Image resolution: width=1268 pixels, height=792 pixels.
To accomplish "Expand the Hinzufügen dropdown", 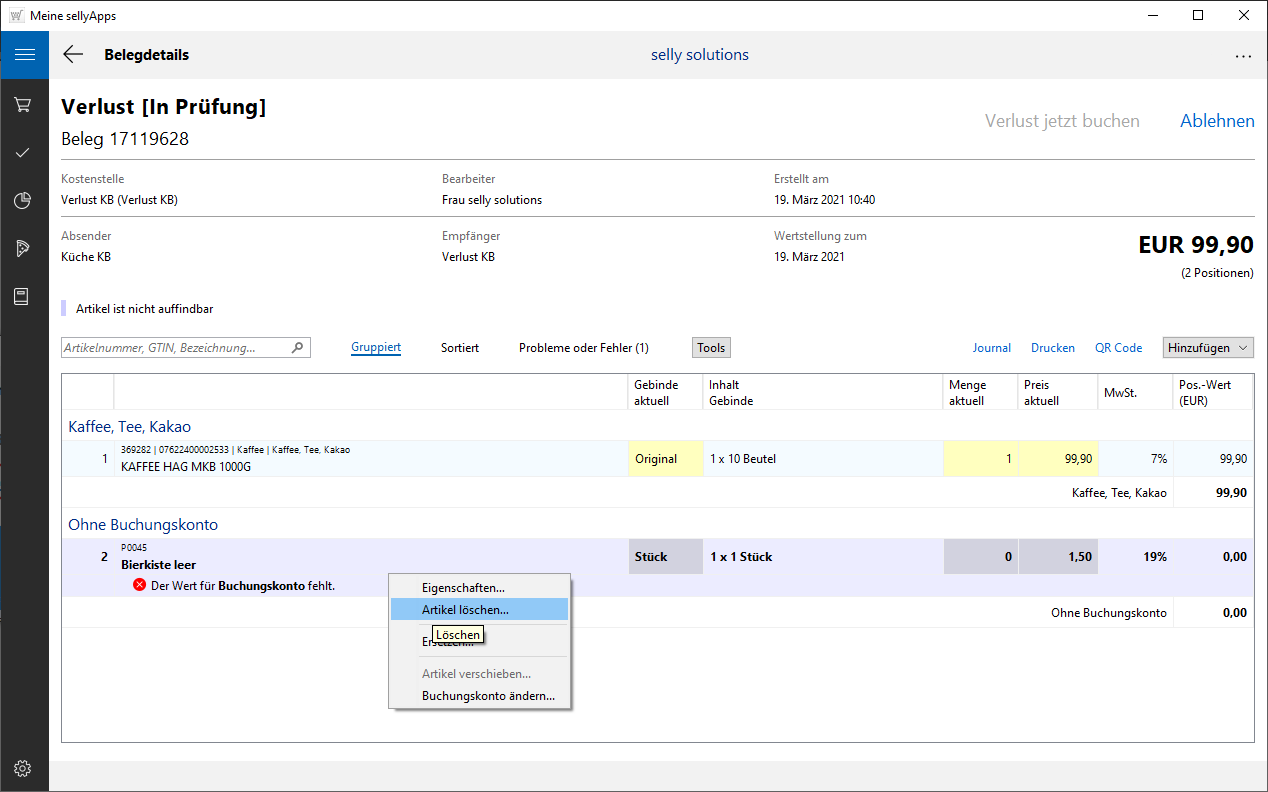I will pos(1208,348).
